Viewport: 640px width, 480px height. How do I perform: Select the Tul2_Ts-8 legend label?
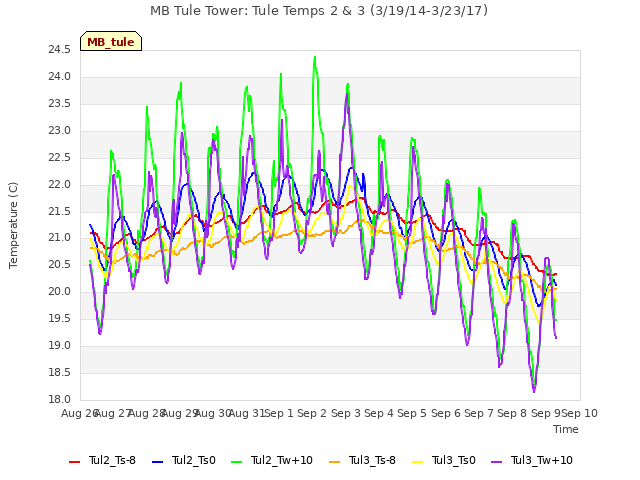point(112,460)
